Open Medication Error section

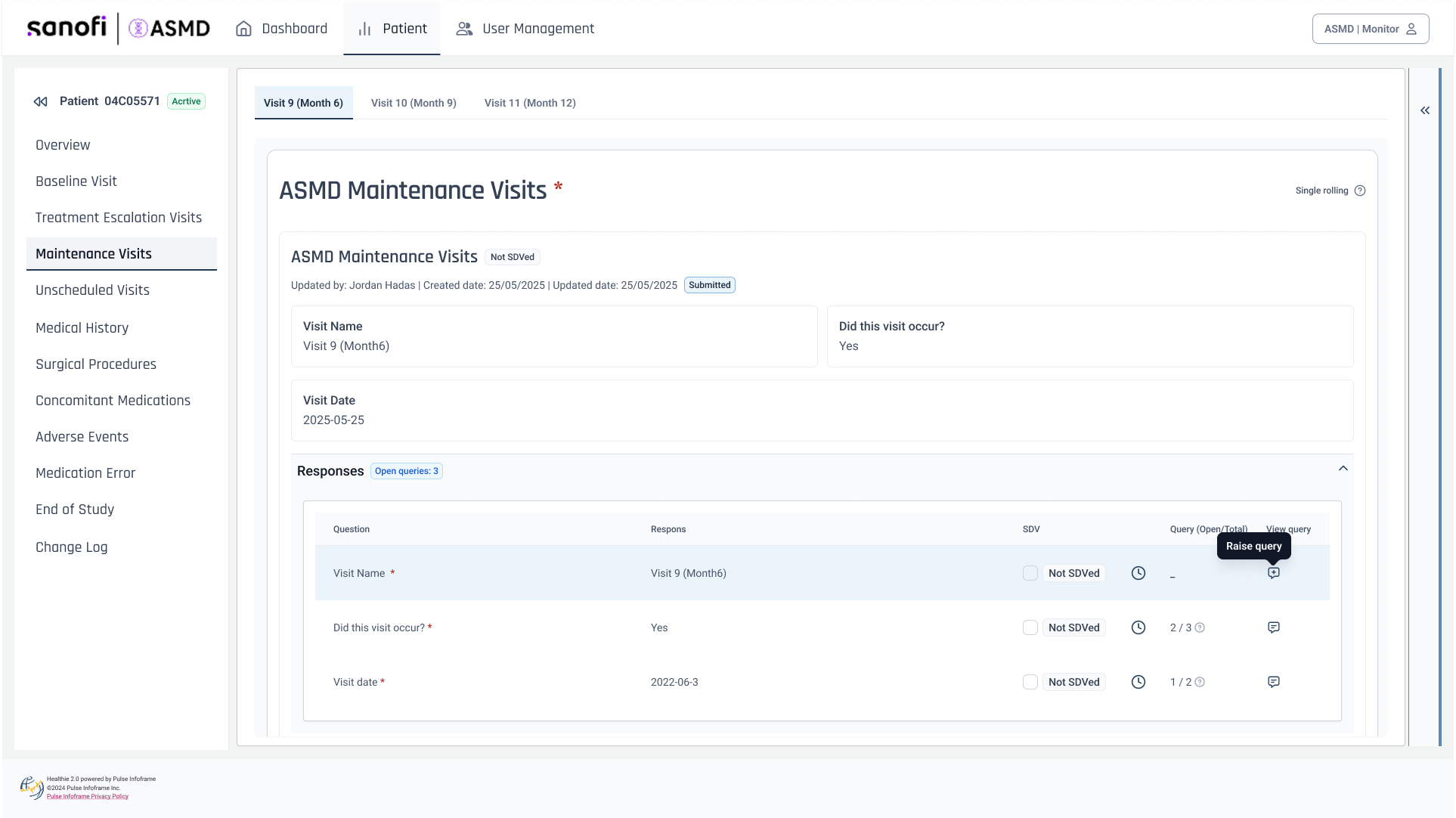[x=85, y=473]
